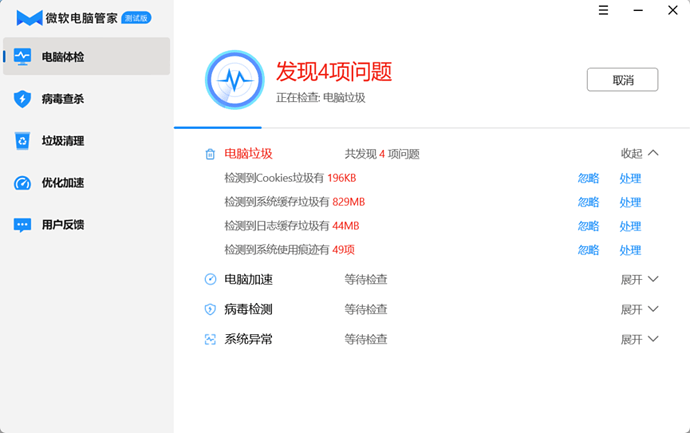Click the 电脑加速 label
This screenshot has height=433, width=690.
tap(249, 279)
